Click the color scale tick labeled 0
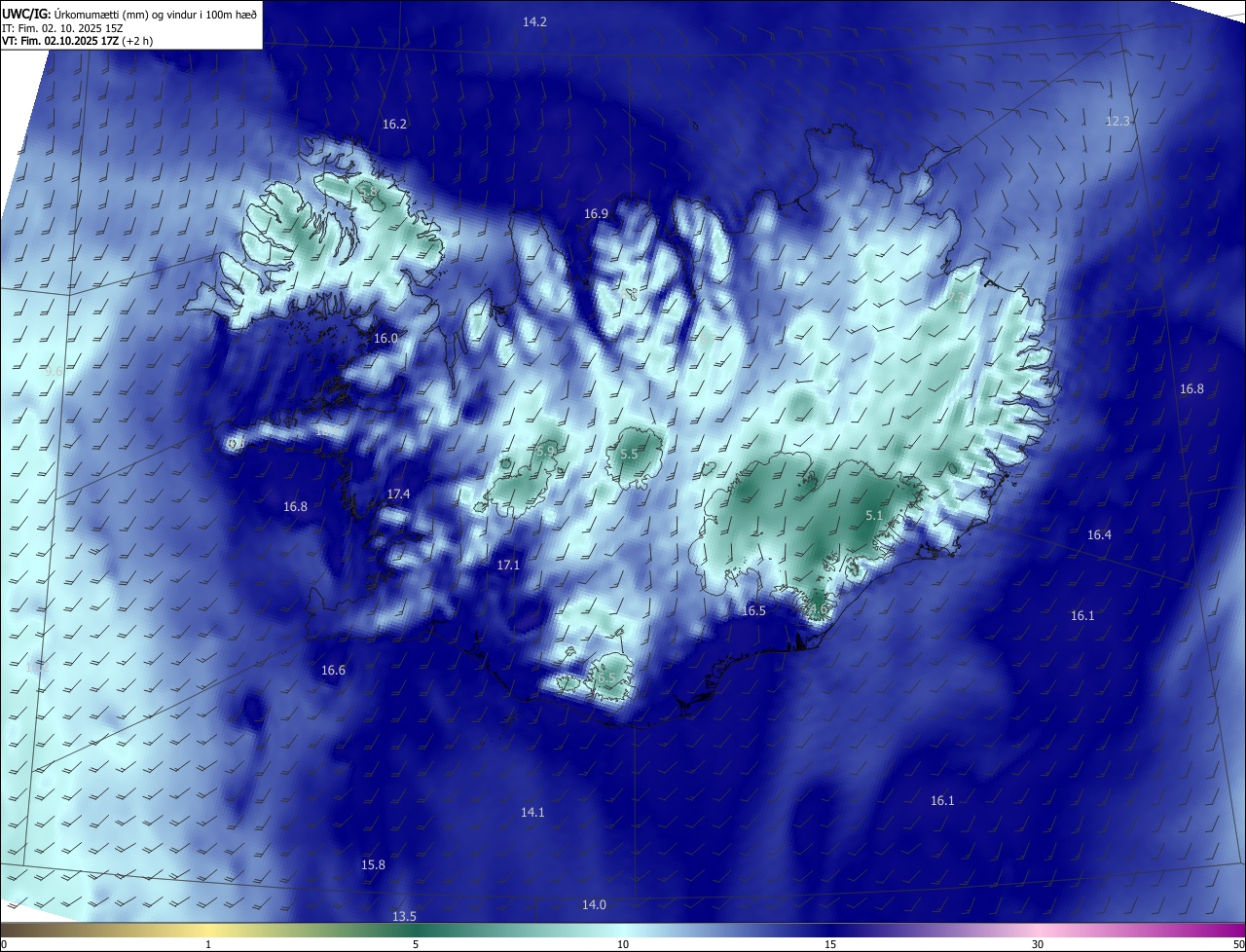This screenshot has height=952, width=1246. click(x=3, y=944)
